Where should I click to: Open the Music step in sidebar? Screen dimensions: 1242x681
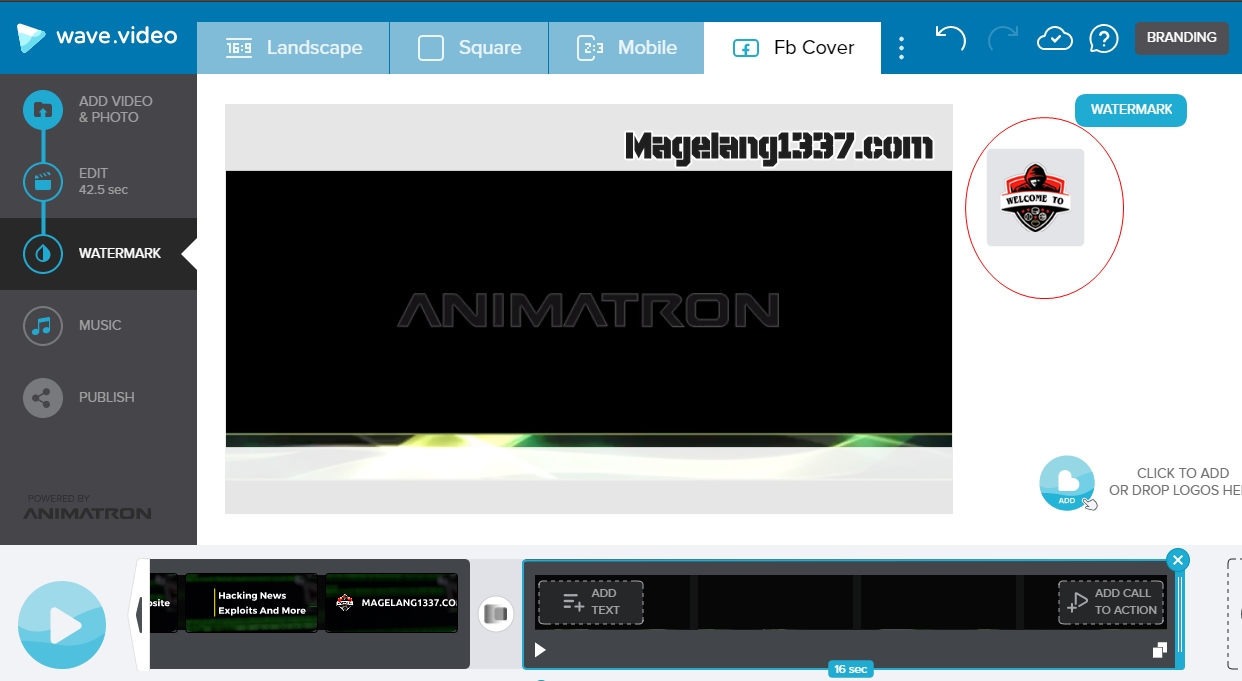[x=98, y=326]
